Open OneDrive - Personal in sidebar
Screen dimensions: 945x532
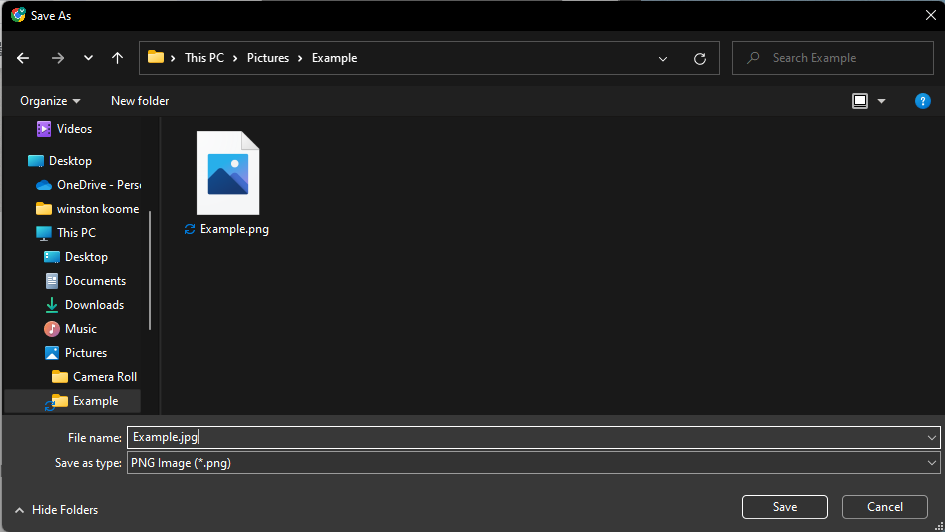[x=99, y=185]
